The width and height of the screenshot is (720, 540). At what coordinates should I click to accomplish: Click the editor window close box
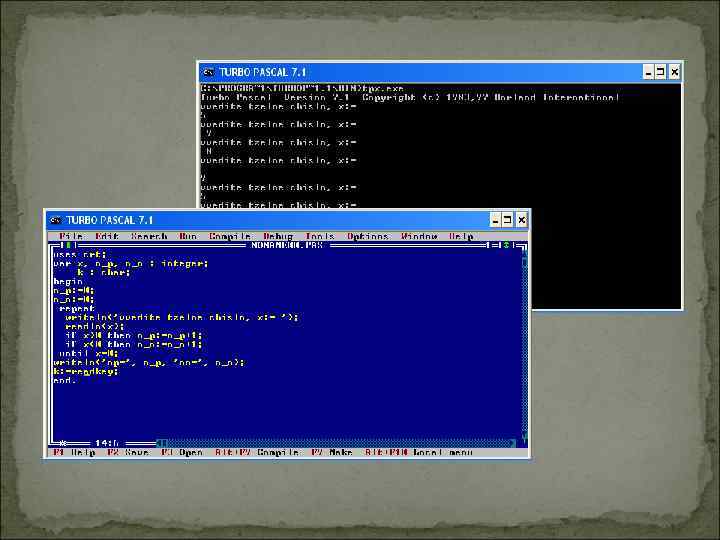(x=68, y=246)
